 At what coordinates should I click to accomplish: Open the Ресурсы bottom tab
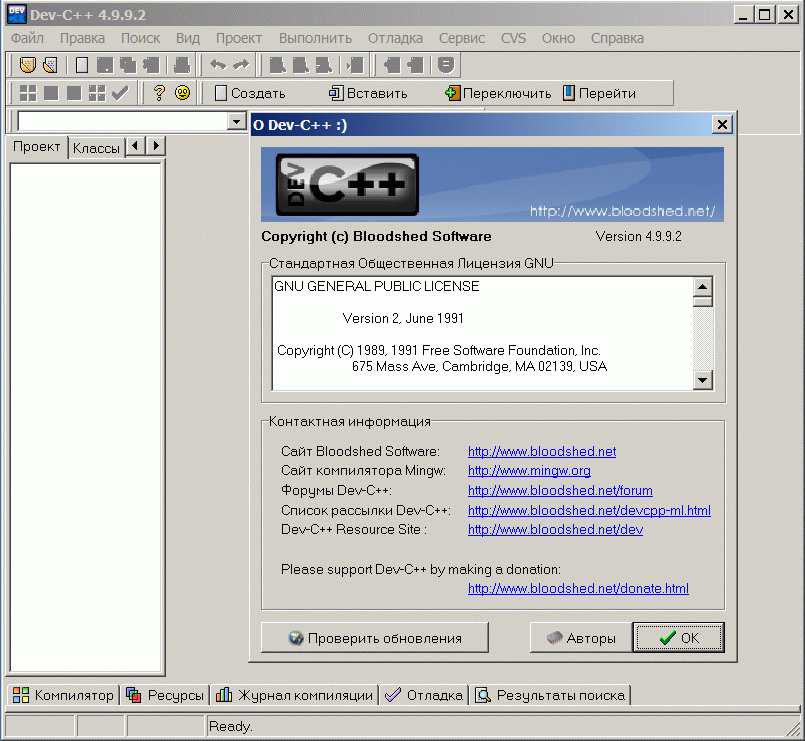pos(165,695)
